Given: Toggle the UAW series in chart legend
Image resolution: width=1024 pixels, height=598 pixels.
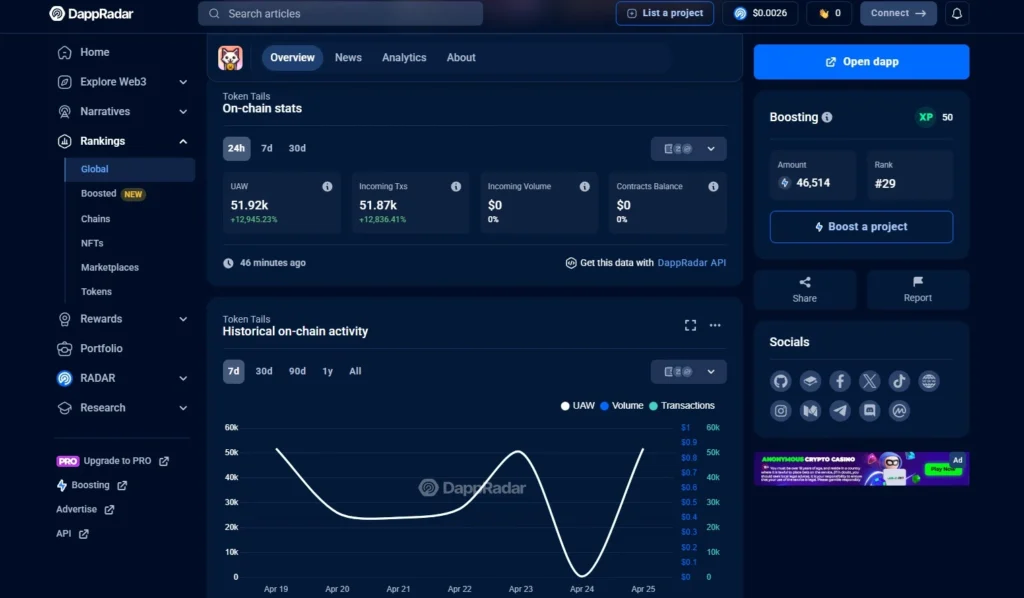Looking at the screenshot, I should pyautogui.click(x=578, y=405).
